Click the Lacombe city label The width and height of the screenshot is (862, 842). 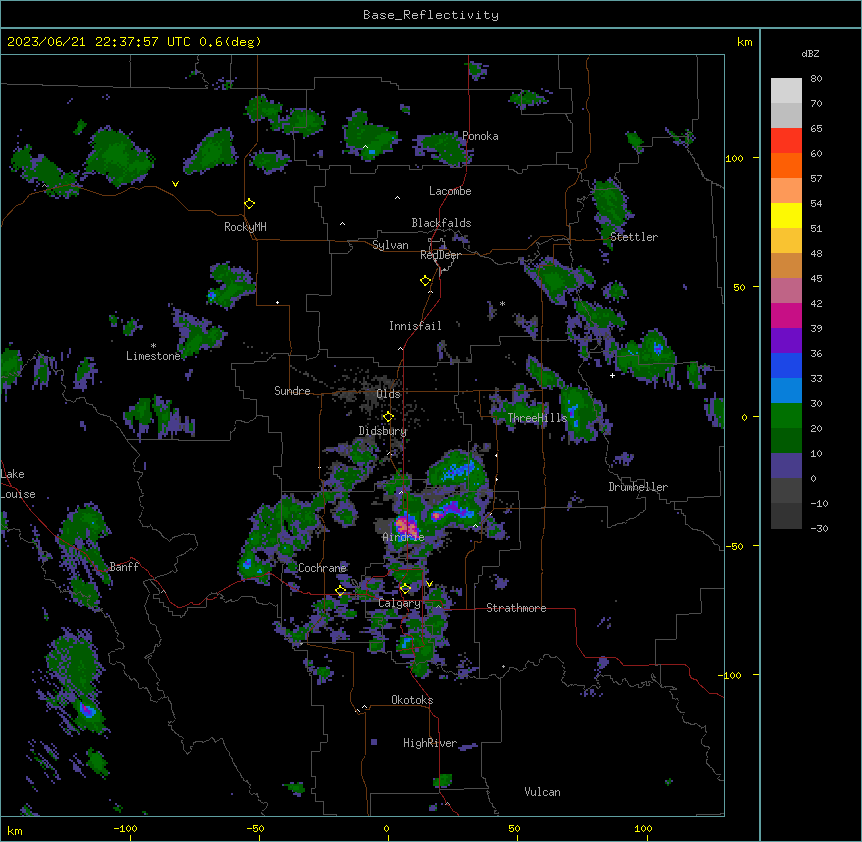pyautogui.click(x=450, y=191)
